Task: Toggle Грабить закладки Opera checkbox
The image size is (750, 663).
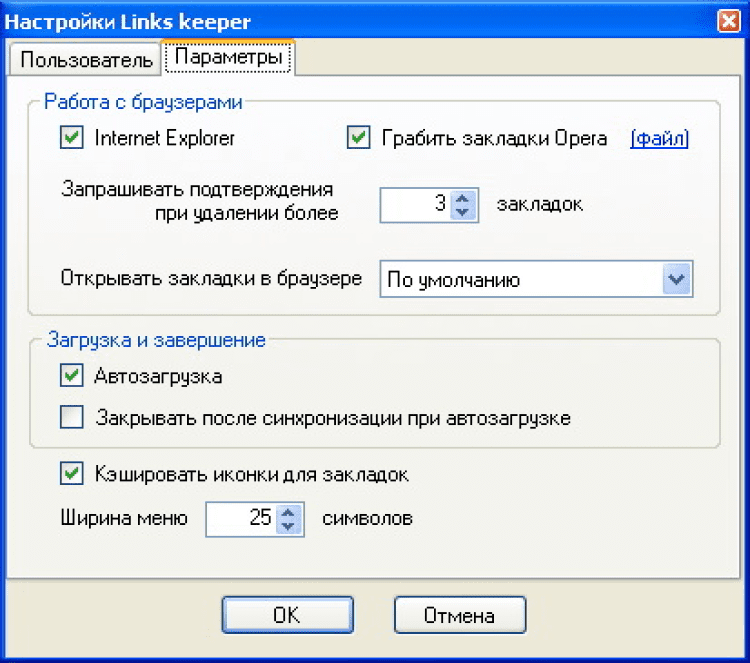Action: [x=359, y=138]
